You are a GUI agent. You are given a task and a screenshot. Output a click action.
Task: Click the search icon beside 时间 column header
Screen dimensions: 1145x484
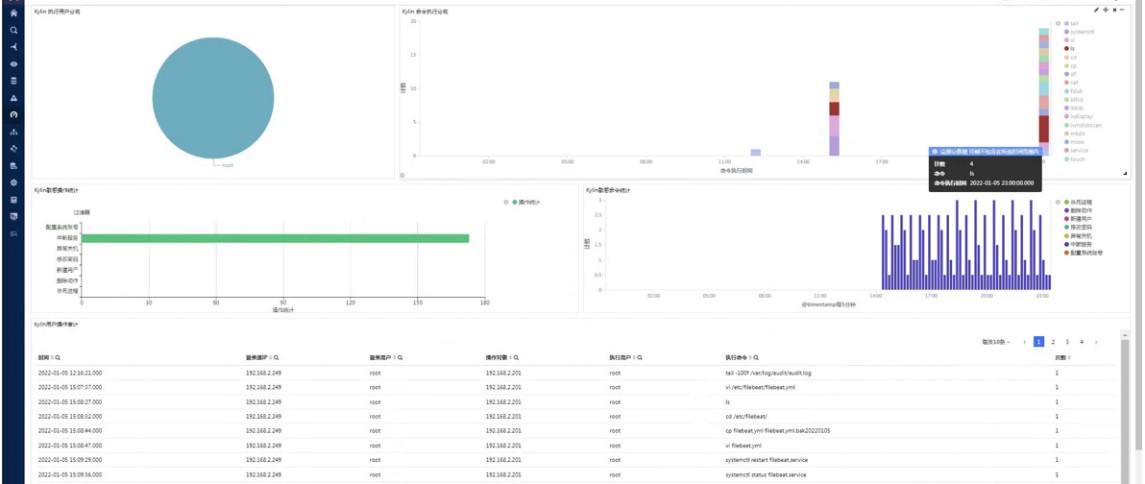click(x=58, y=358)
